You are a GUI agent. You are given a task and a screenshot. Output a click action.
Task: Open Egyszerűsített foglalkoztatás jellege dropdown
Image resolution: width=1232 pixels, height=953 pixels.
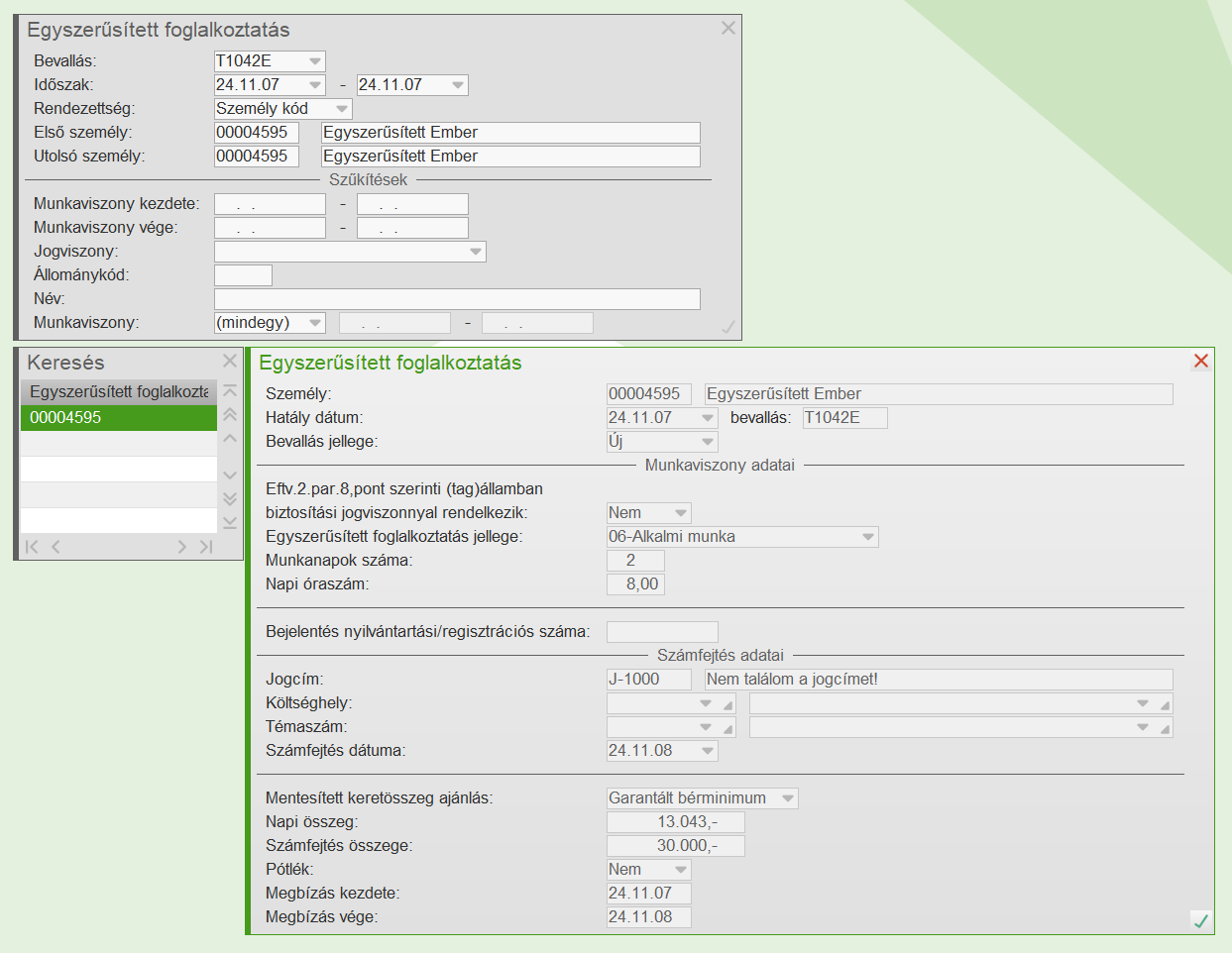point(867,537)
